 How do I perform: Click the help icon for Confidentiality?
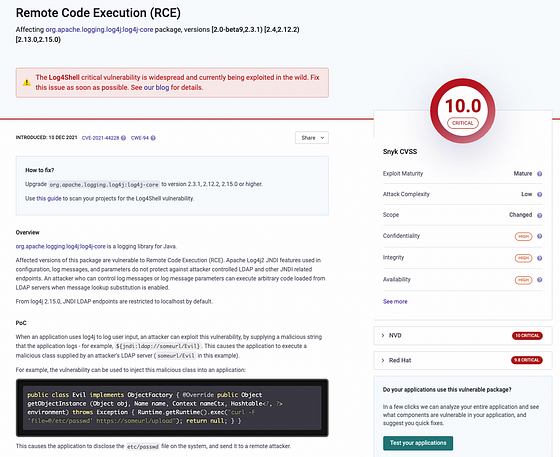point(540,236)
